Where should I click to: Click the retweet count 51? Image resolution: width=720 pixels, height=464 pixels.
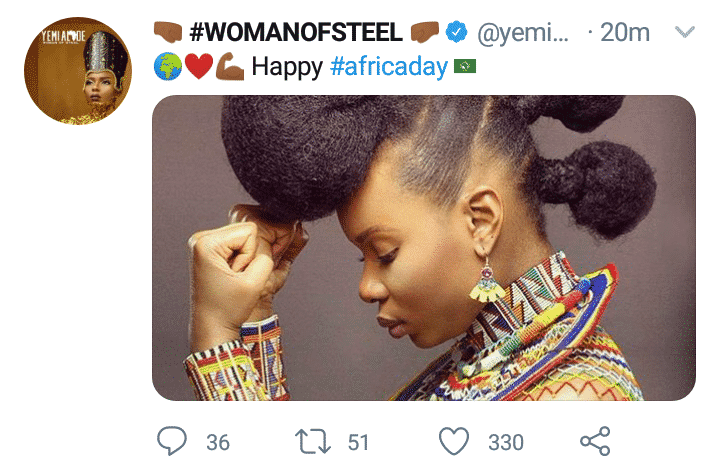click(358, 441)
